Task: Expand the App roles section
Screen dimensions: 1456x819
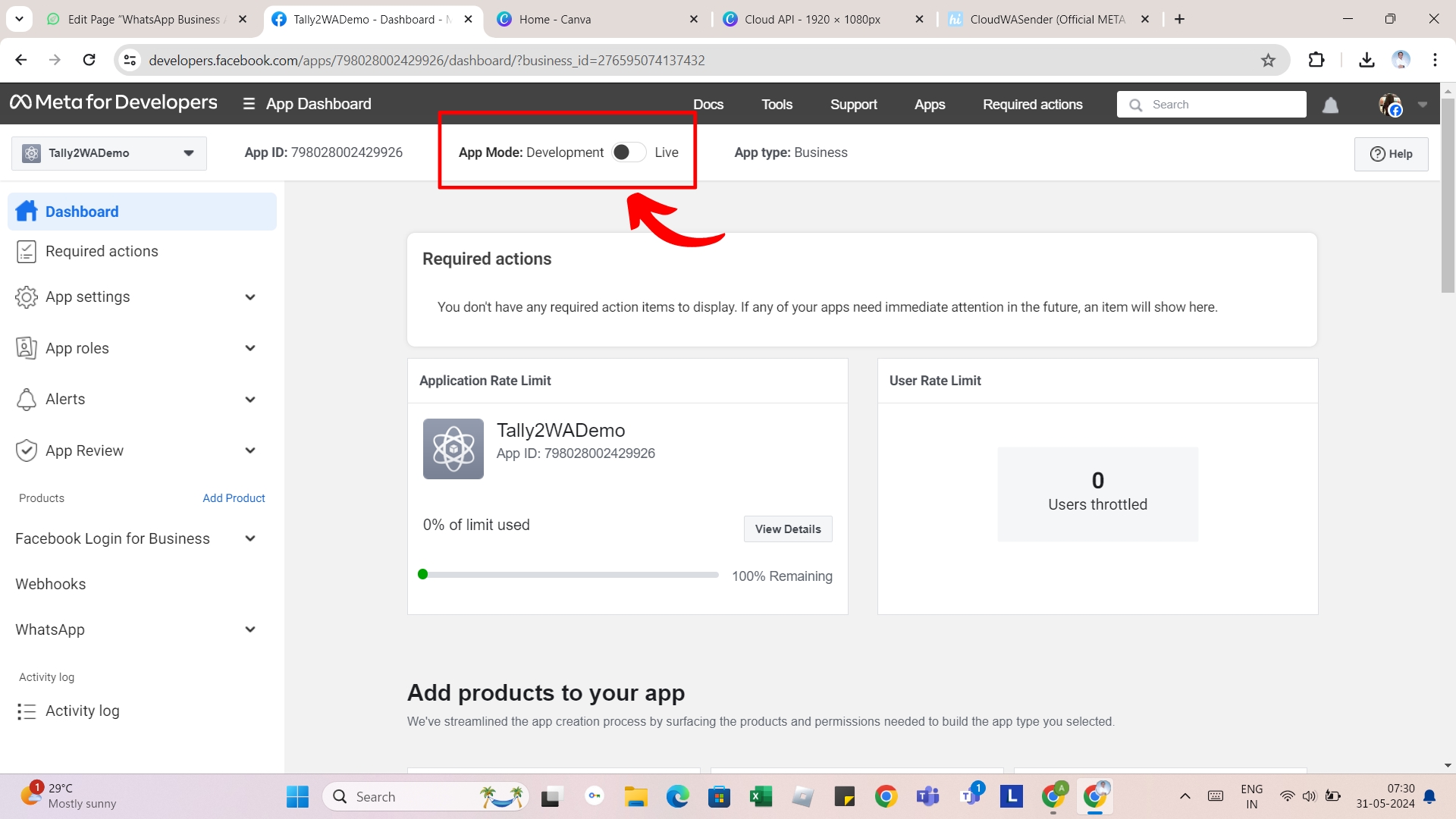Action: (x=250, y=348)
